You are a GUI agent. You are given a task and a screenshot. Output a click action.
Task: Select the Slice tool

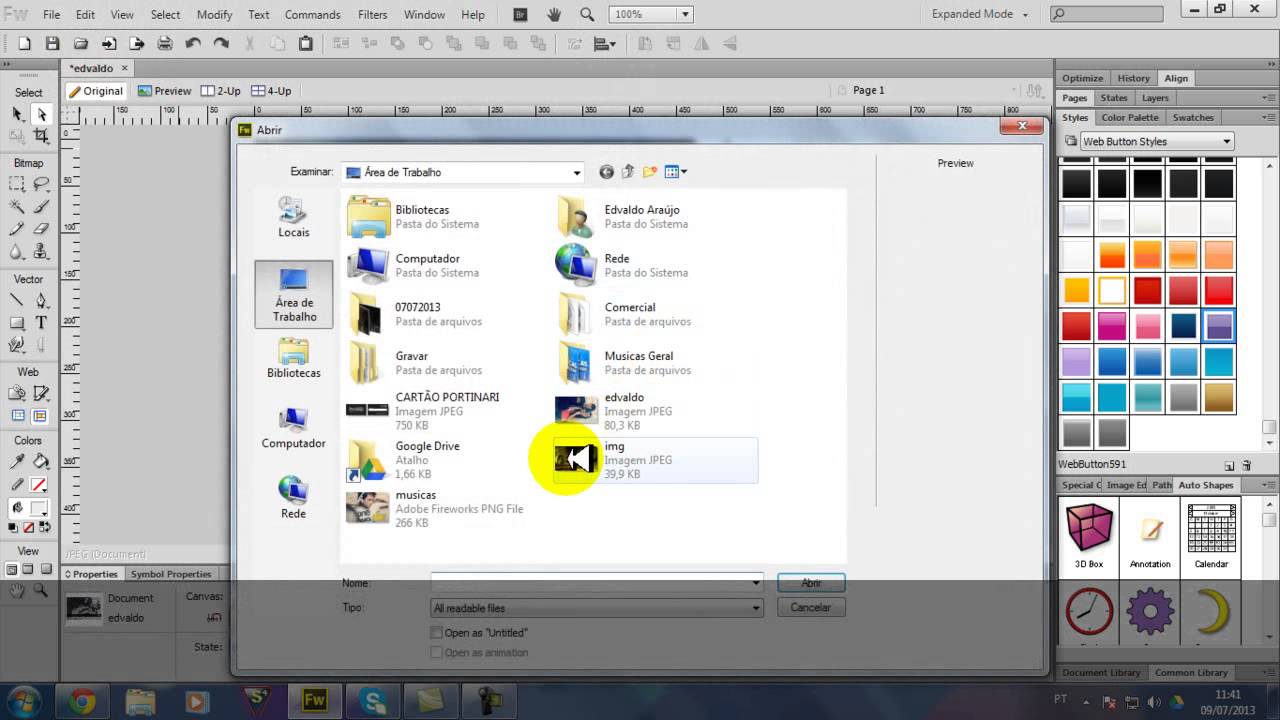pos(41,393)
